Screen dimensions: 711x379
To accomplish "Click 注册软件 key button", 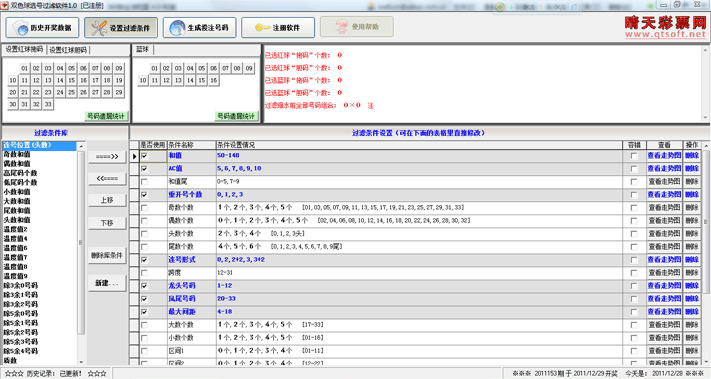I will (x=278, y=28).
